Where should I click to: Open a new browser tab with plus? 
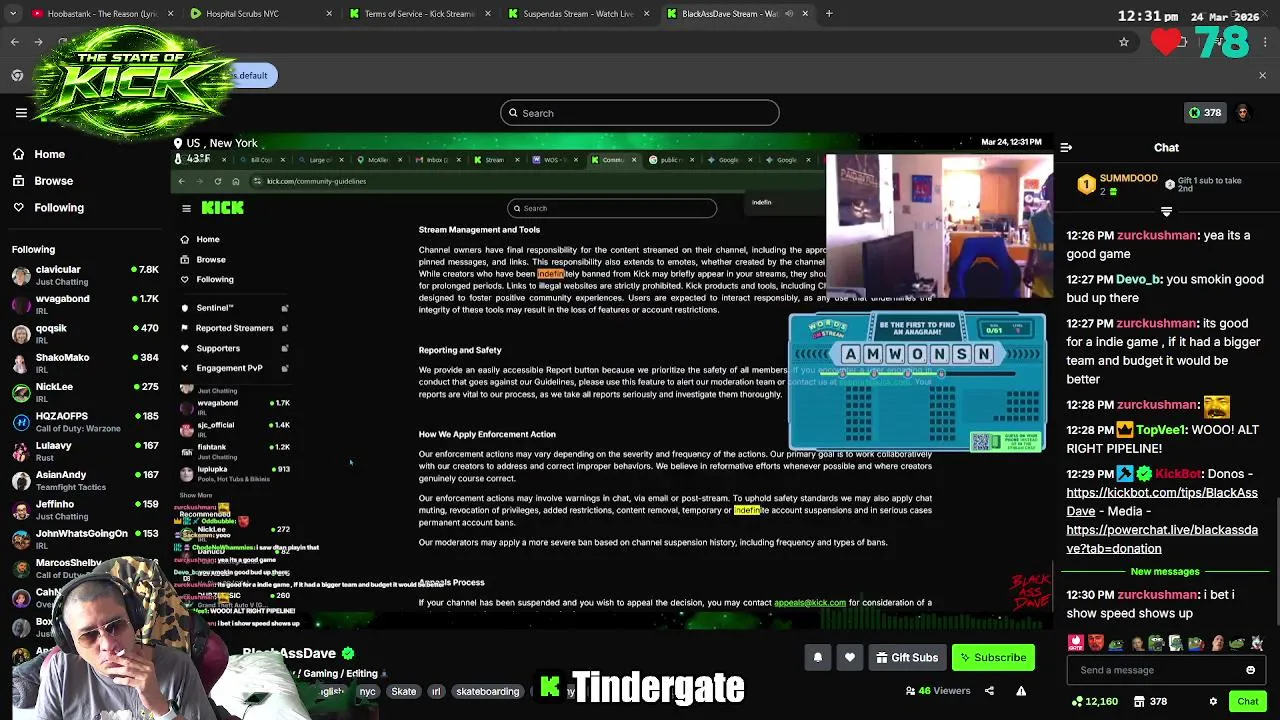click(829, 14)
